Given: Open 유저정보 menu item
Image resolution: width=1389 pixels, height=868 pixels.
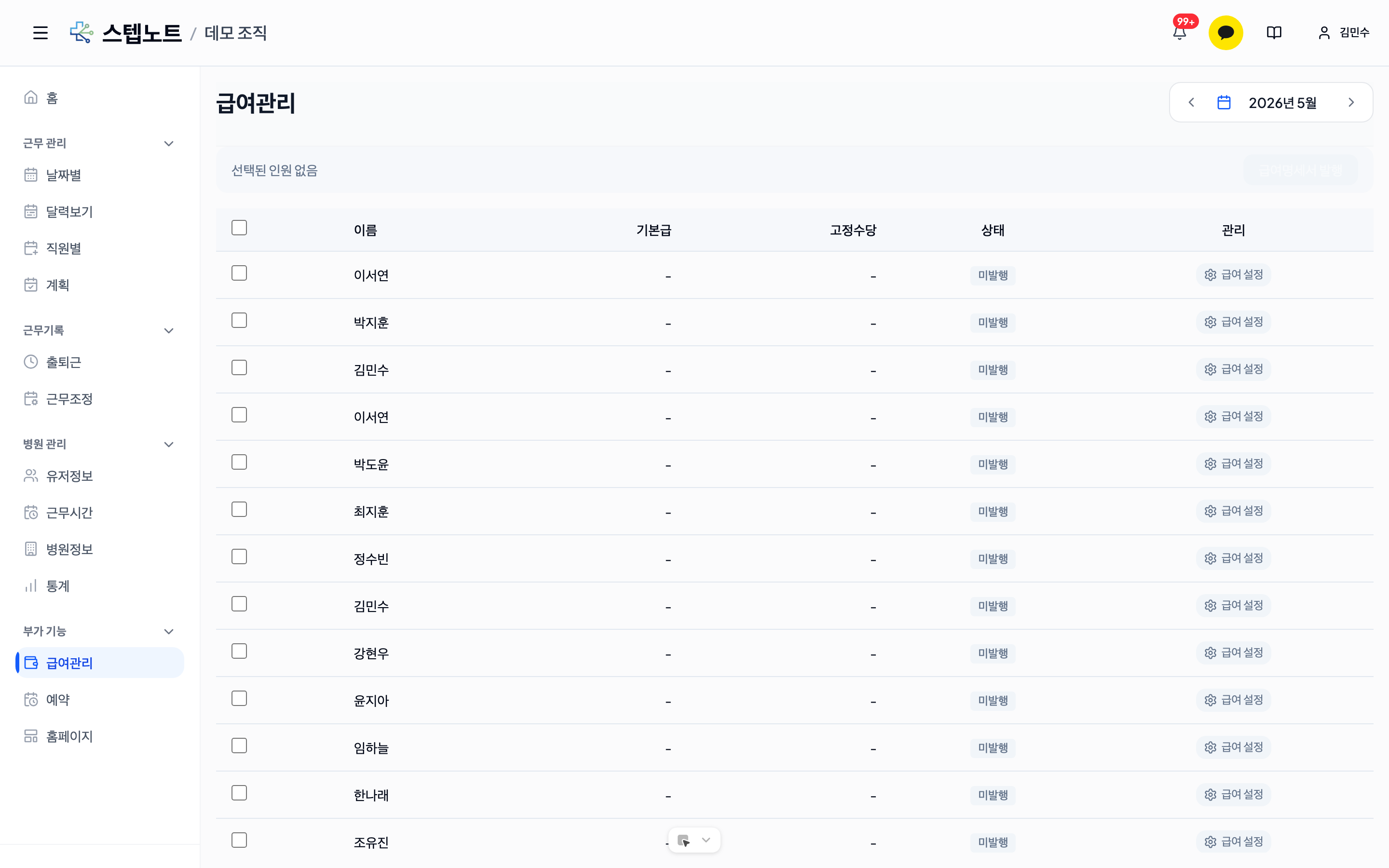Looking at the screenshot, I should pos(100,475).
